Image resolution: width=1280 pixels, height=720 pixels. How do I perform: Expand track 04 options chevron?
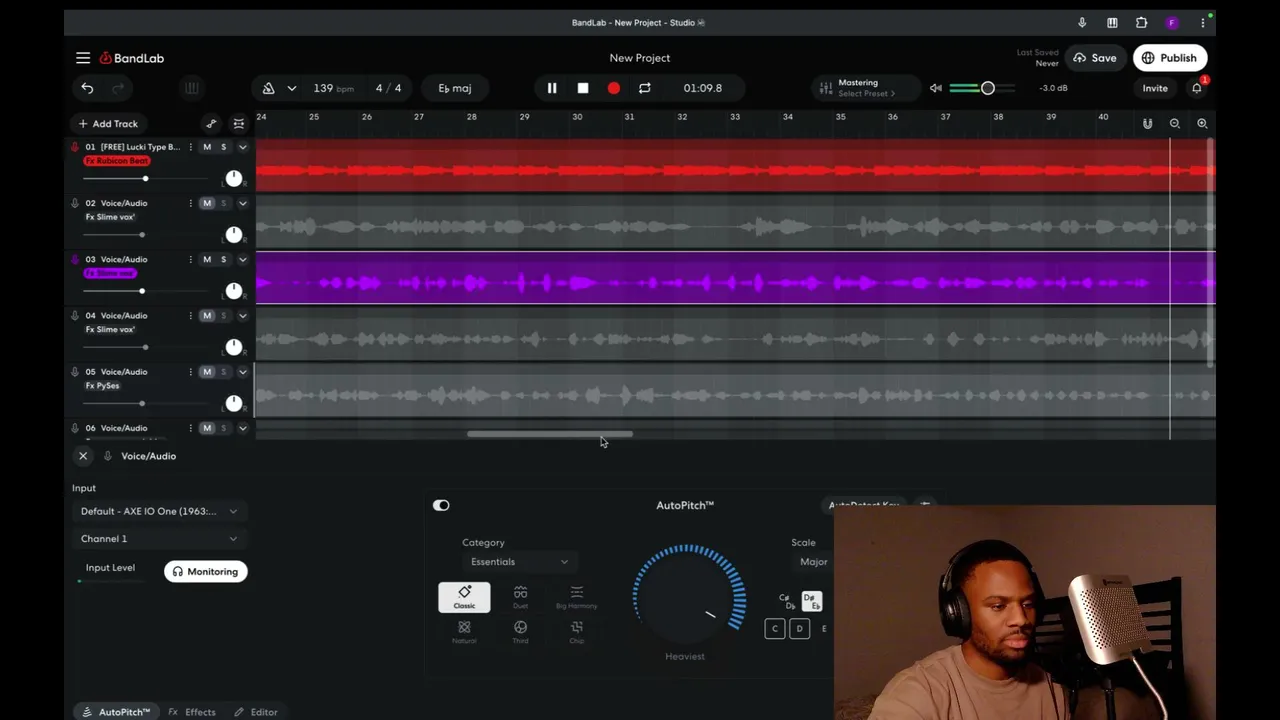point(242,315)
